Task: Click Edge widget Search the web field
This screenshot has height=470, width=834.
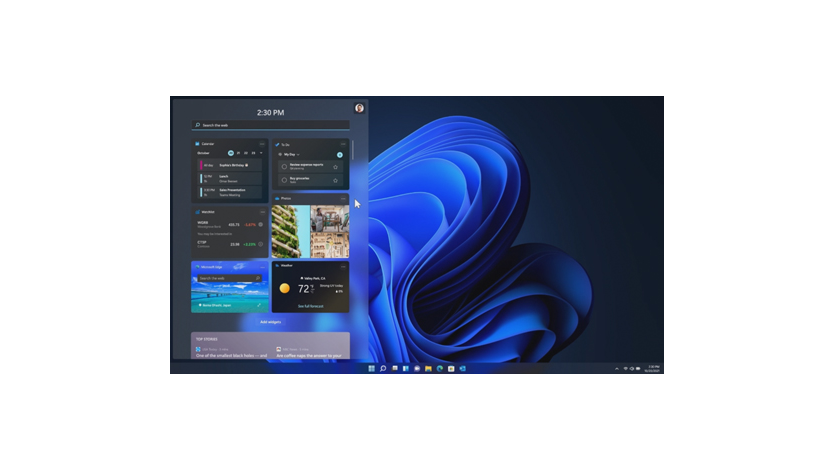Action: pyautogui.click(x=229, y=278)
